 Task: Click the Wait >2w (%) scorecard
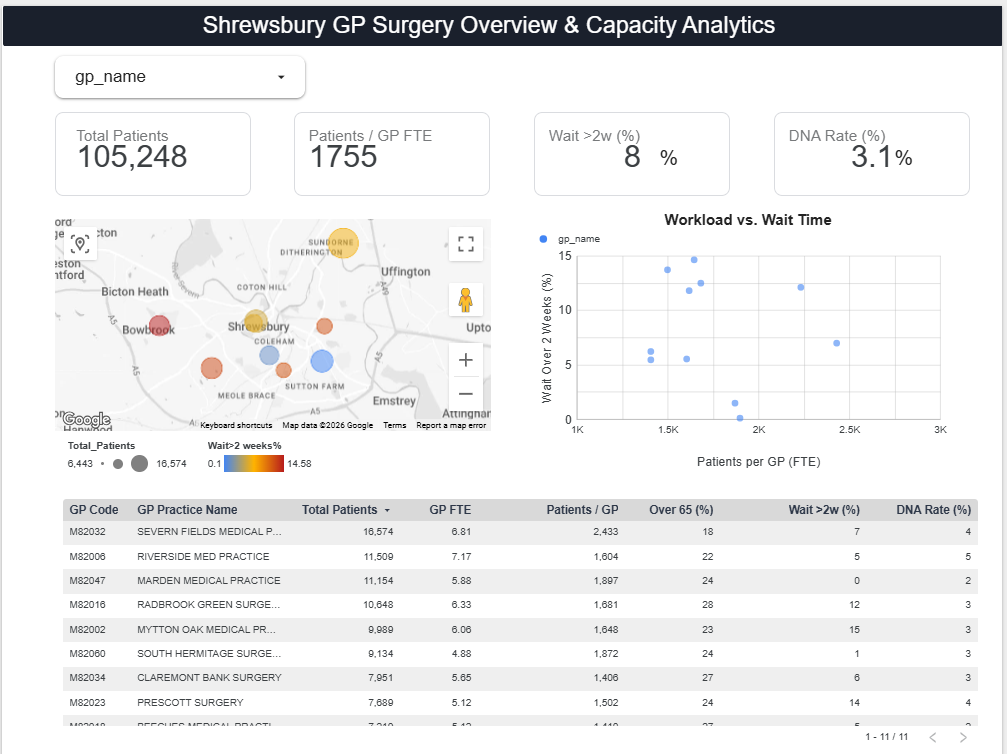(x=632, y=154)
